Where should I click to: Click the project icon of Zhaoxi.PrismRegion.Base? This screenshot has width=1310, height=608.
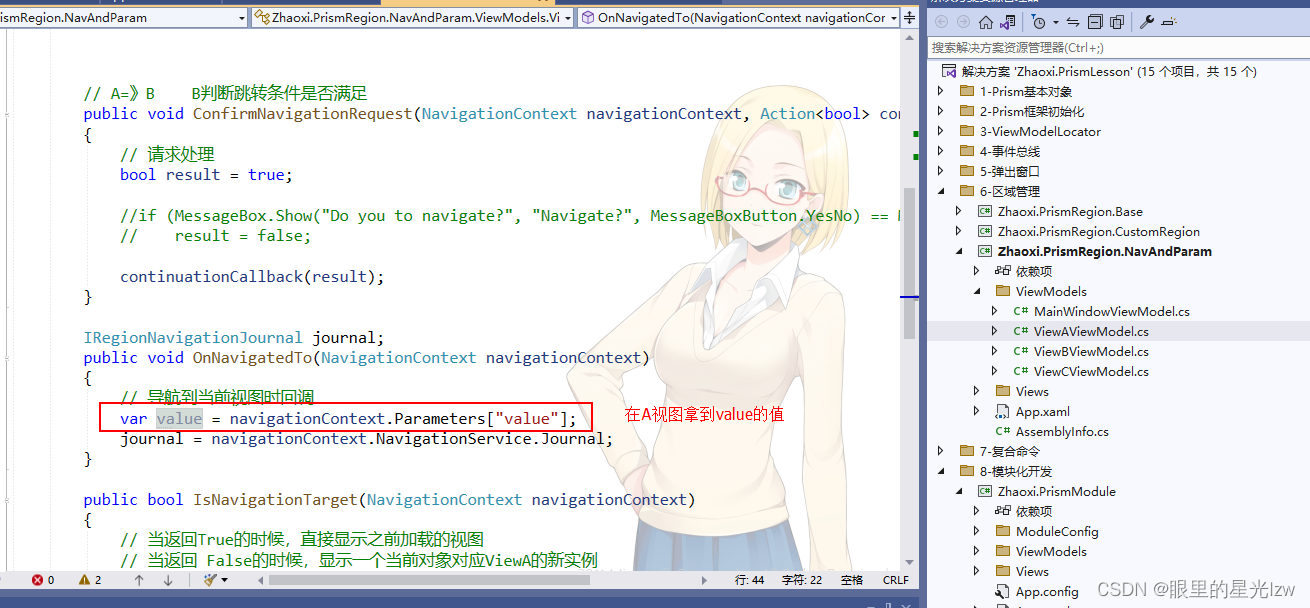(985, 211)
